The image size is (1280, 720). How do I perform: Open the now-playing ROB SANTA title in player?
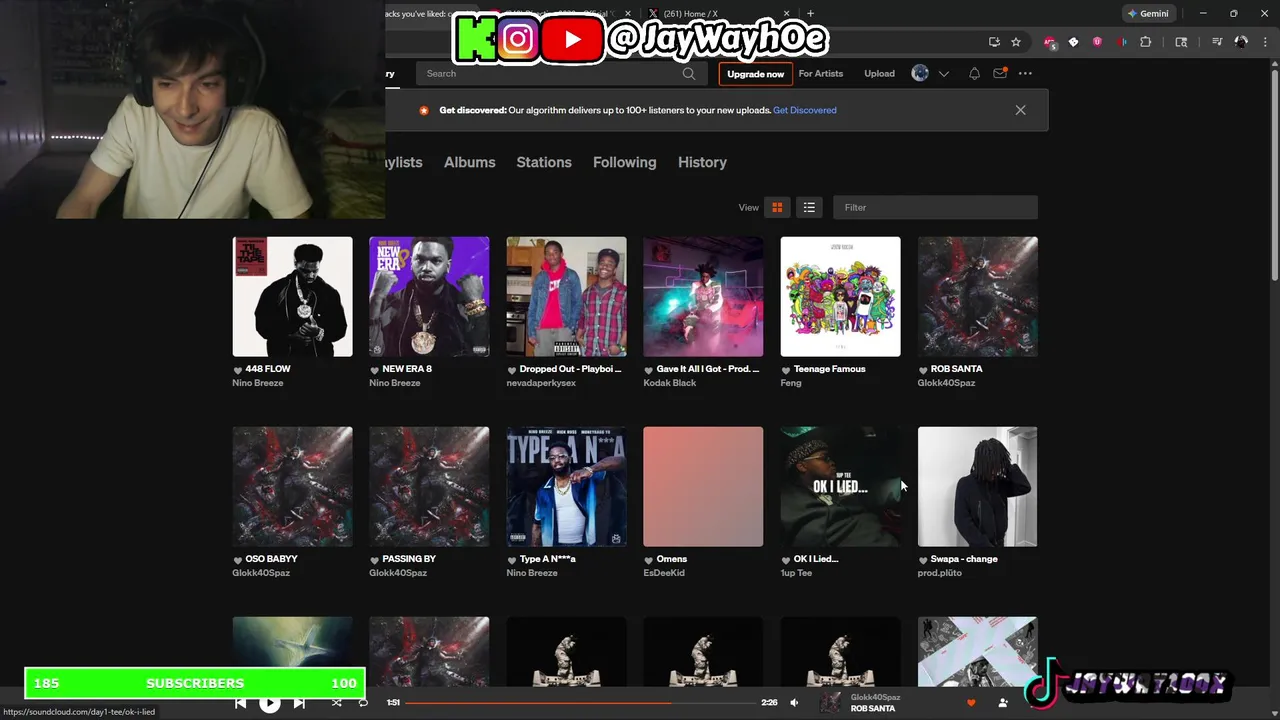click(873, 709)
